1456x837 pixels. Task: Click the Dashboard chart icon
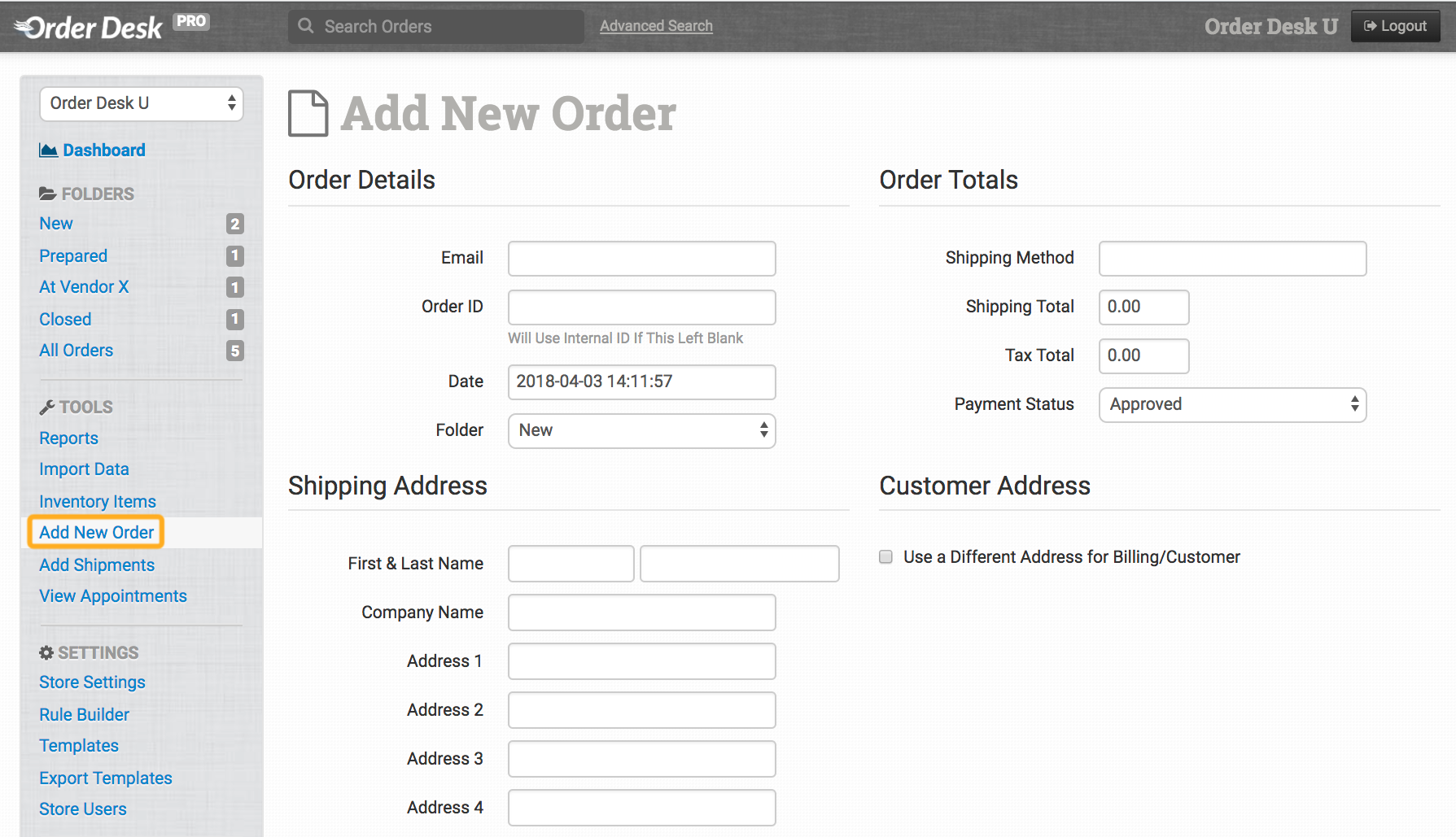tap(48, 150)
